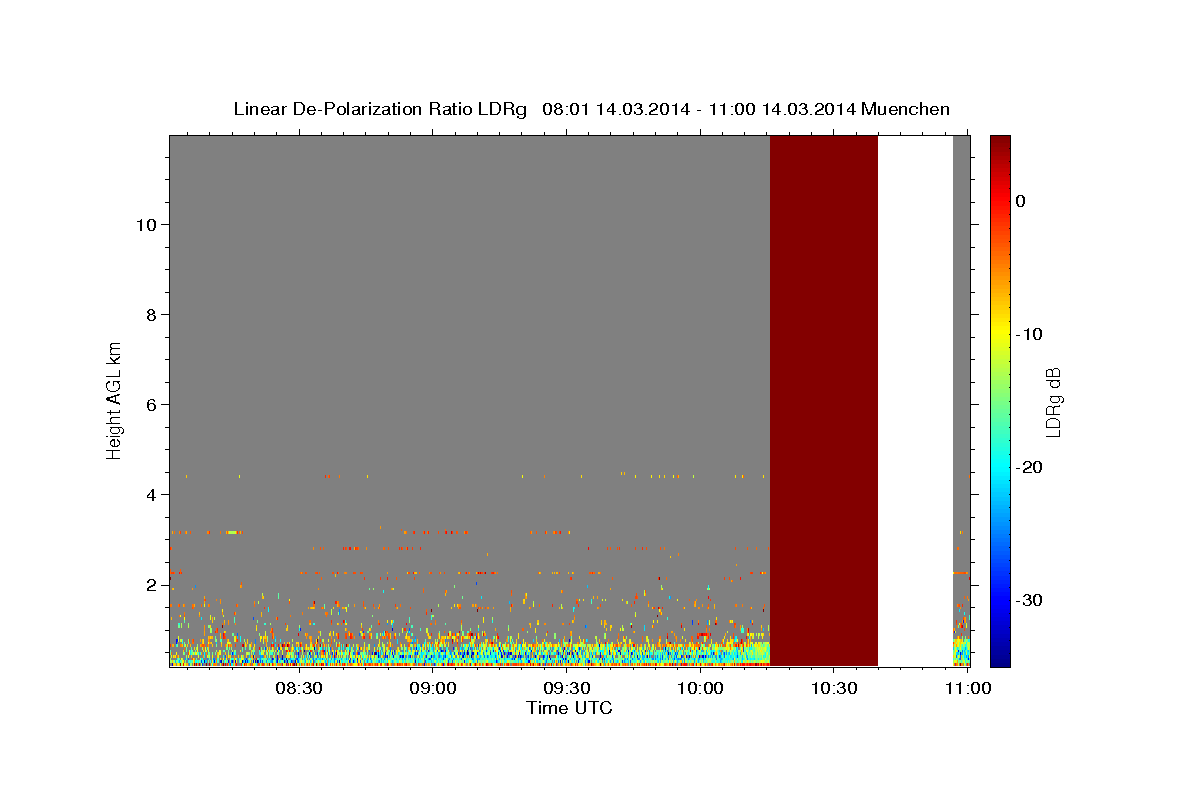Click the colorbar value label -10
Viewport: 1200px width, 800px height.
[x=1029, y=334]
